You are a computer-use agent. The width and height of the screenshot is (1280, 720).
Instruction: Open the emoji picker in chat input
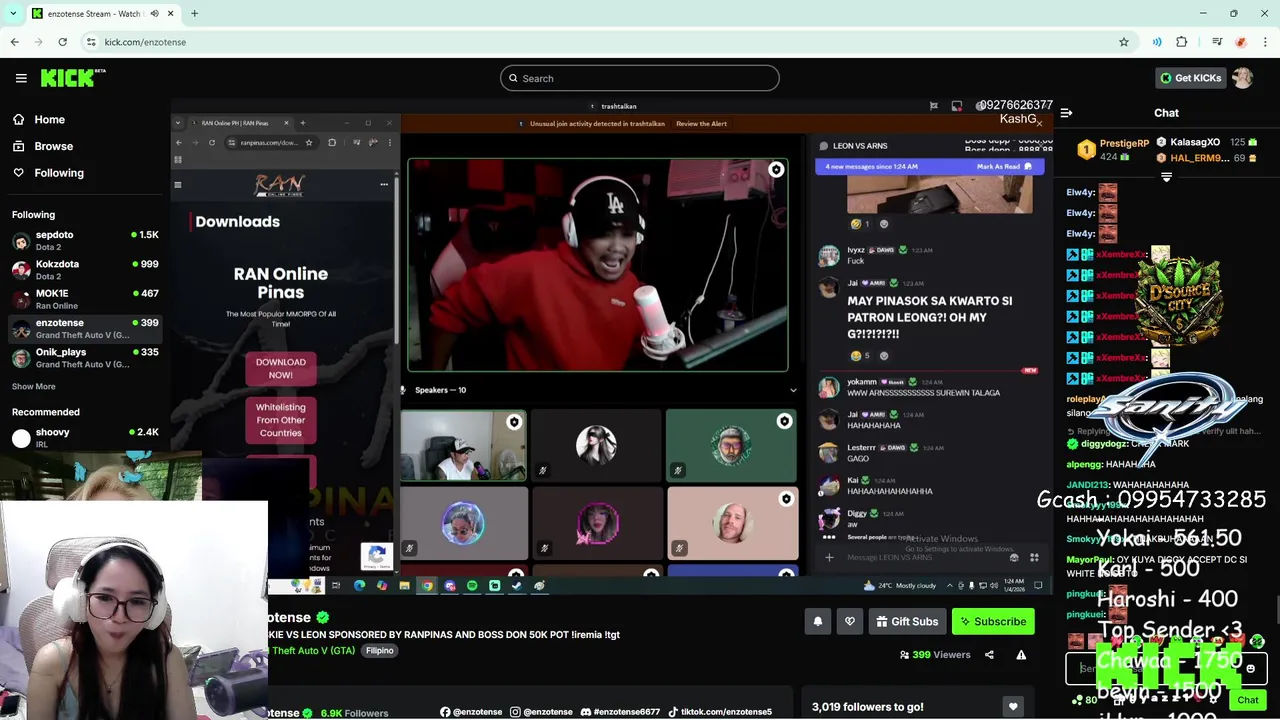click(1250, 669)
